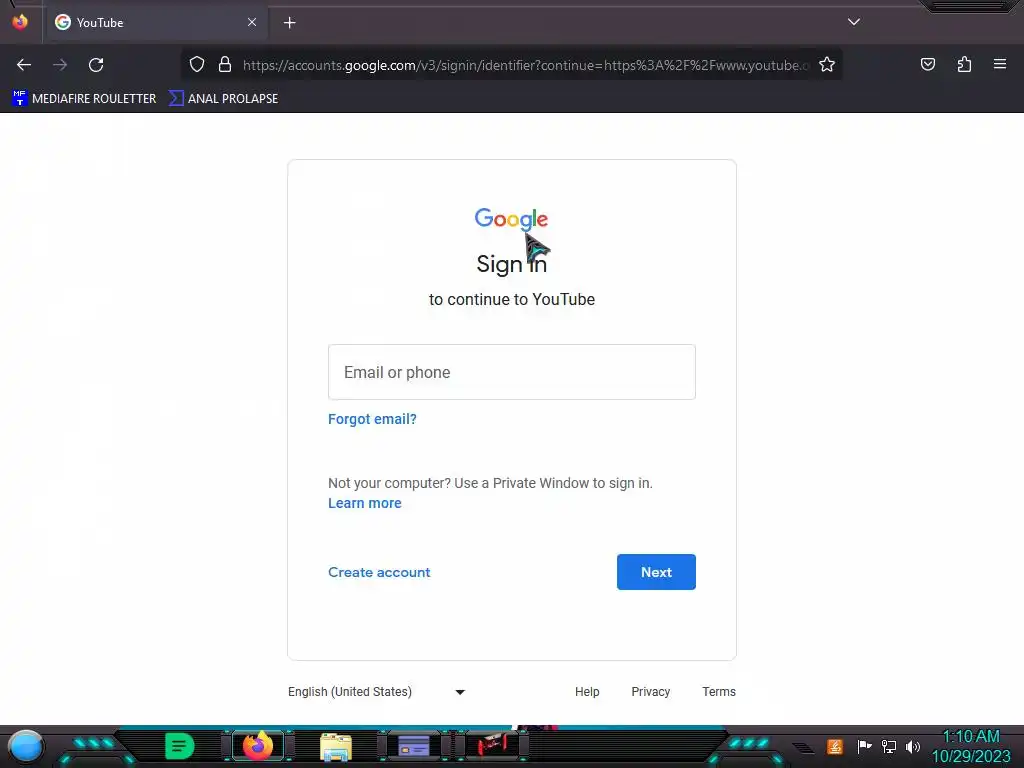Open Action Center flag icon
This screenshot has width=1024, height=768.
click(864, 746)
